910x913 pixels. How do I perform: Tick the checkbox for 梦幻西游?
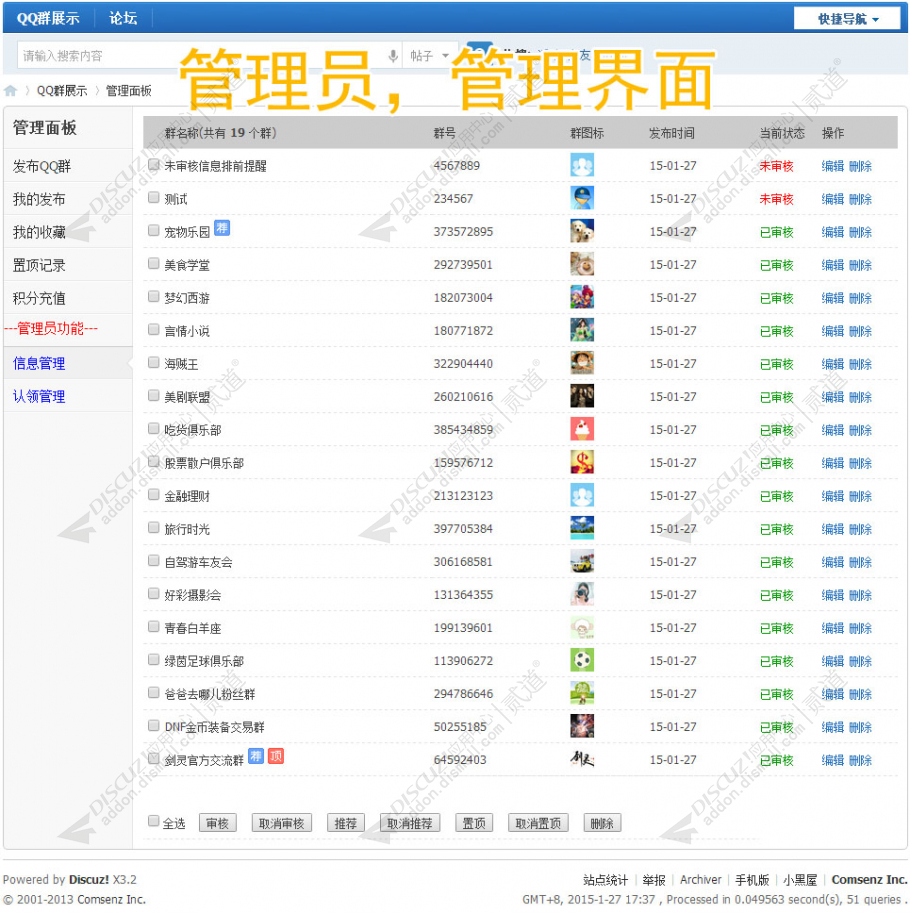(154, 297)
